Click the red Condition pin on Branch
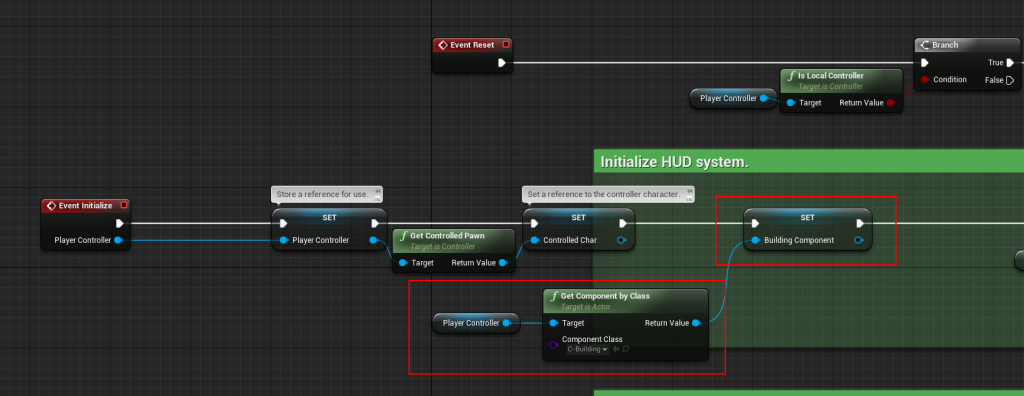 pos(925,80)
